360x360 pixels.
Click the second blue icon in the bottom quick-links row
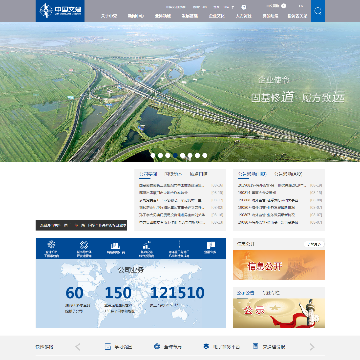(x=157, y=346)
